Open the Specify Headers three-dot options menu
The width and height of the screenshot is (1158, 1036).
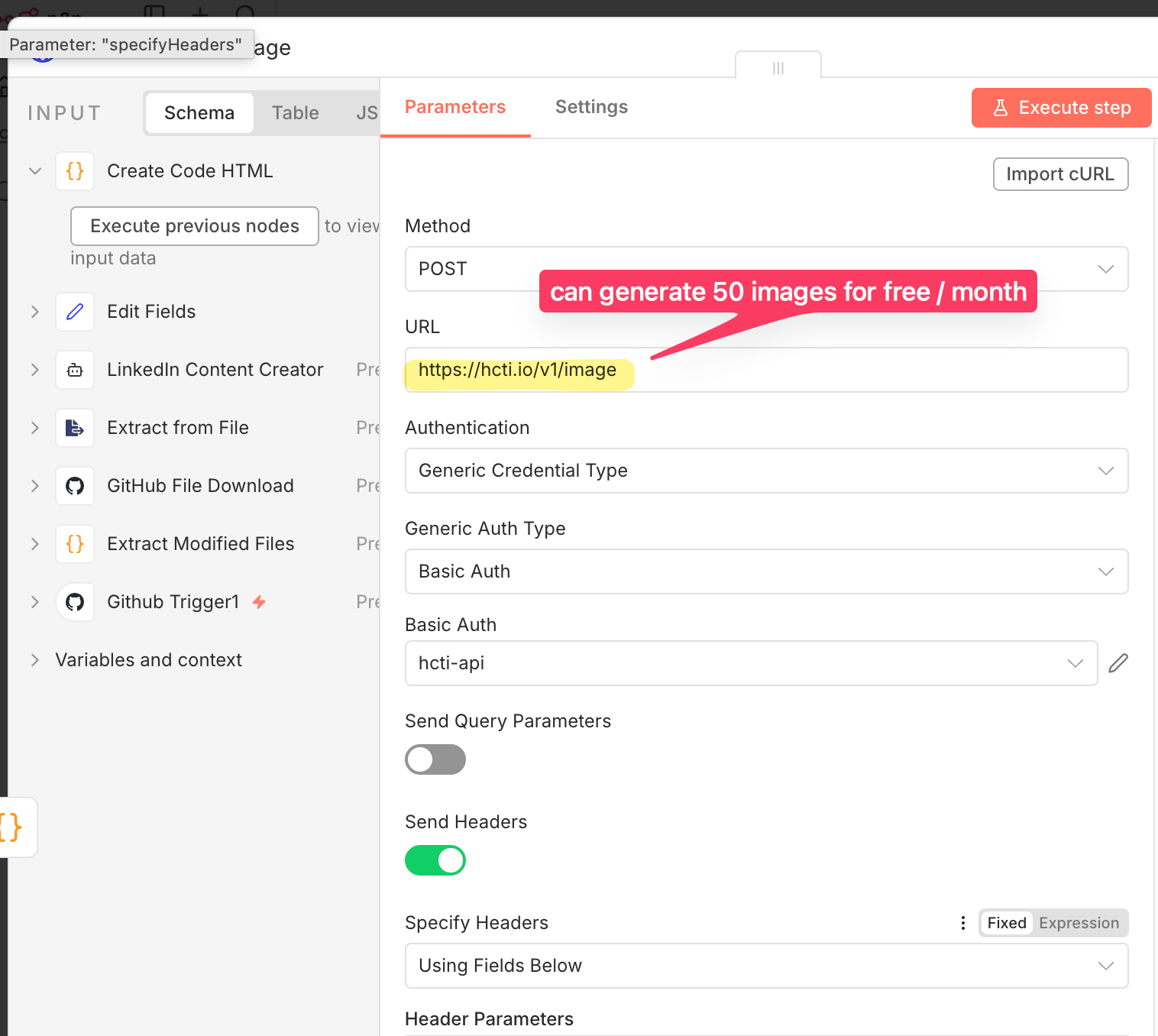tap(962, 923)
